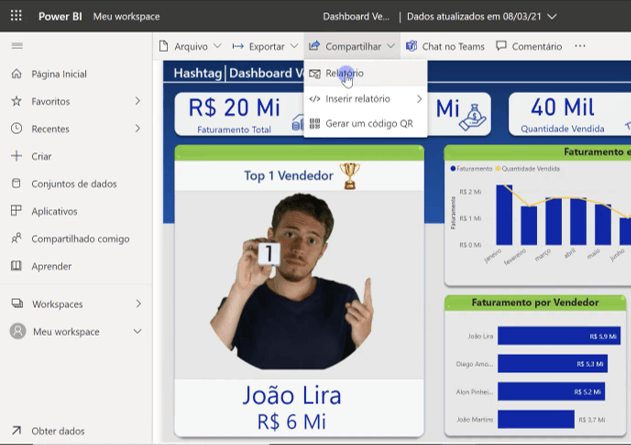Open the Dados atualizados dropdown chevron
The image size is (631, 445).
pyautogui.click(x=552, y=16)
